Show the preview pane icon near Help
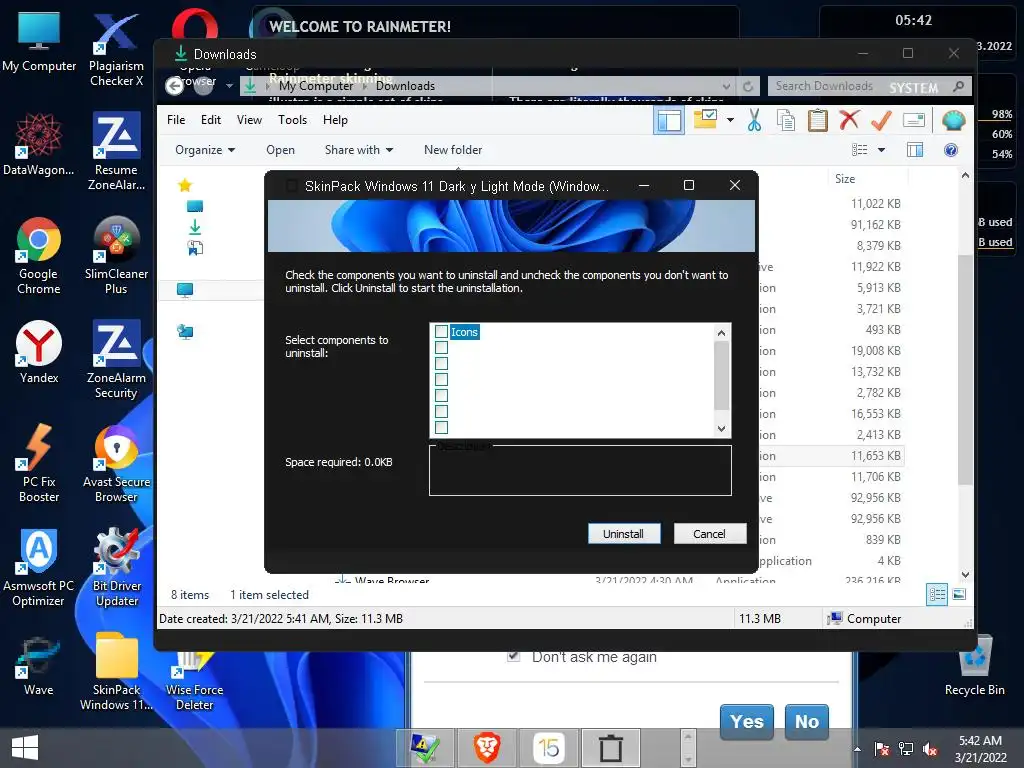1024x768 pixels. pos(915,150)
